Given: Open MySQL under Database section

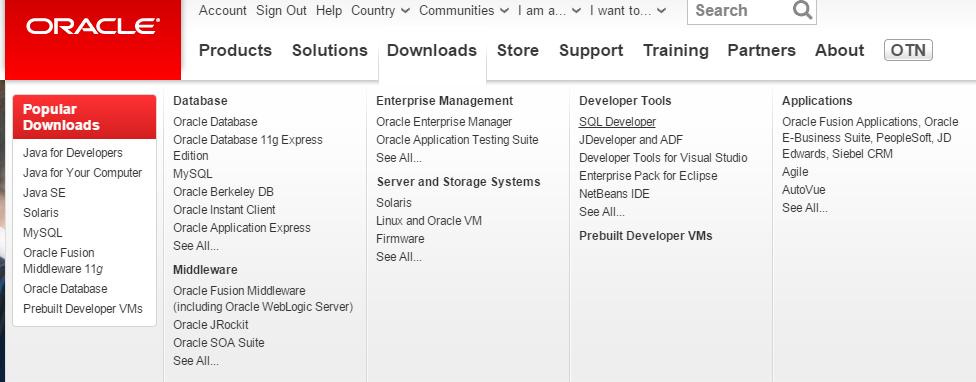Looking at the screenshot, I should [x=193, y=174].
